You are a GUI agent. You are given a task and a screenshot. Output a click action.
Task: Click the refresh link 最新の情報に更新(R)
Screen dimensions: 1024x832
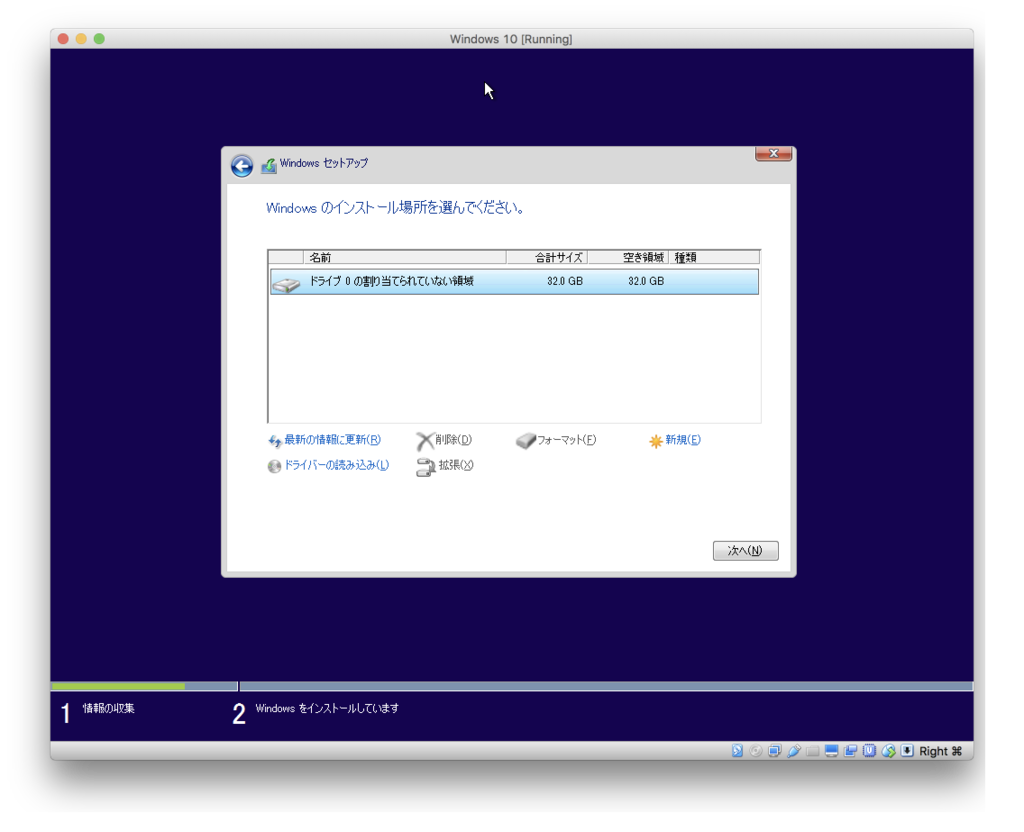pyautogui.click(x=332, y=440)
